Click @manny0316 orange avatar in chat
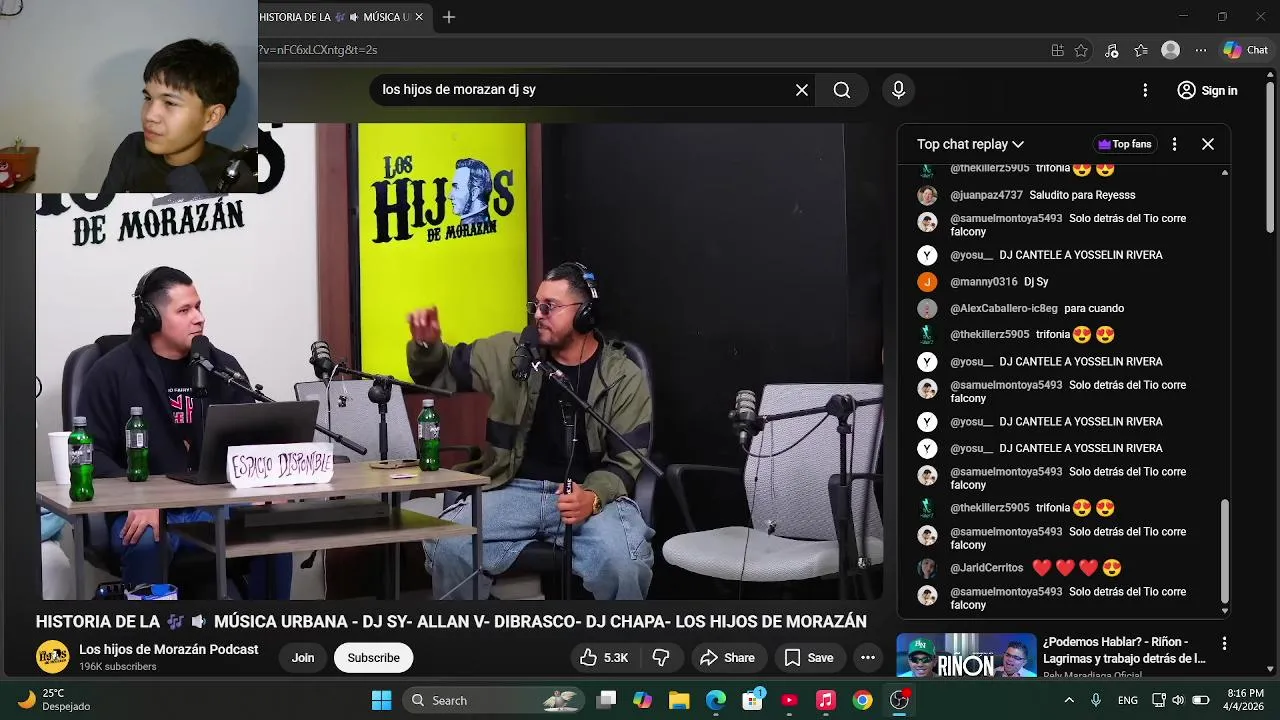1280x720 pixels. (x=927, y=282)
